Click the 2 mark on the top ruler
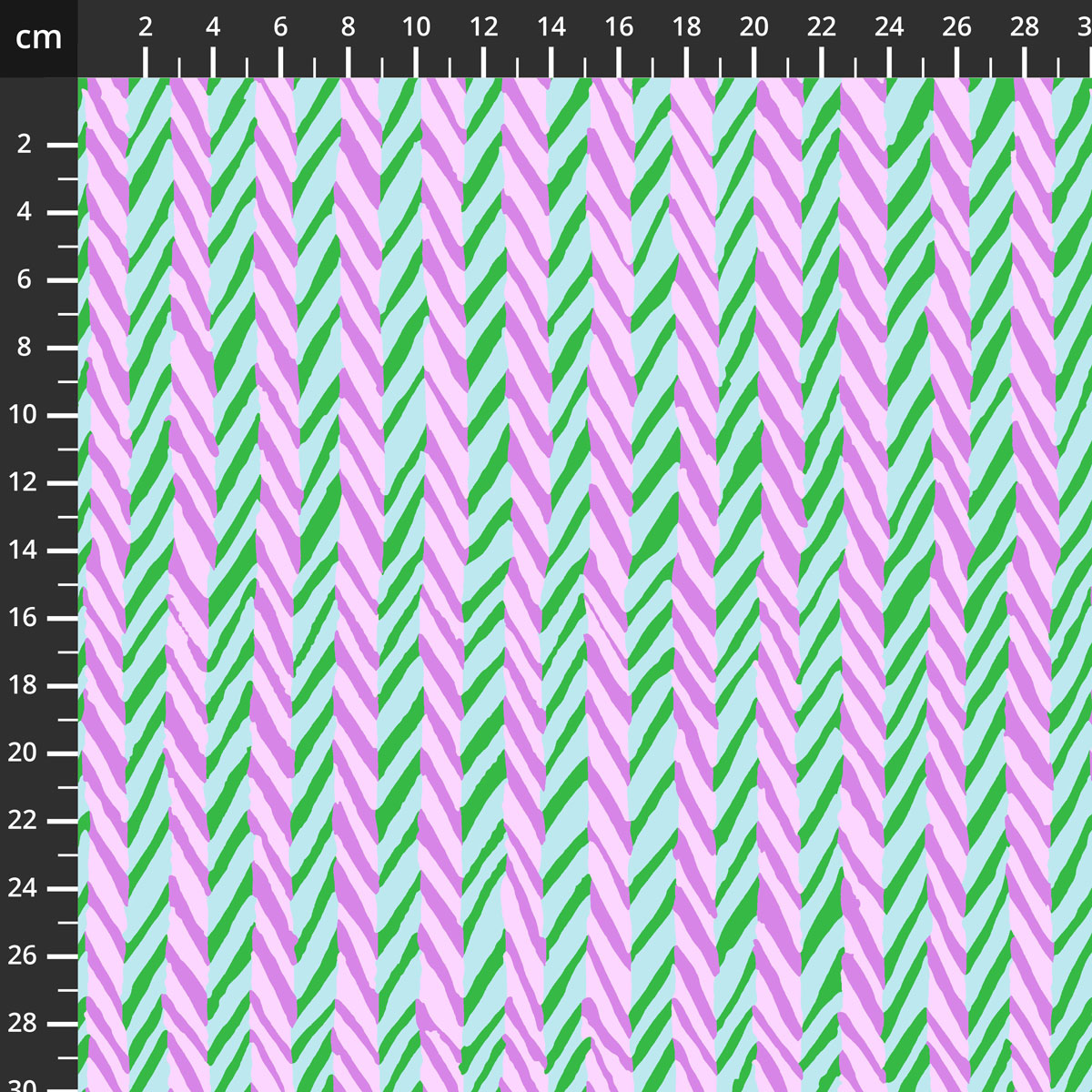 tap(146, 28)
